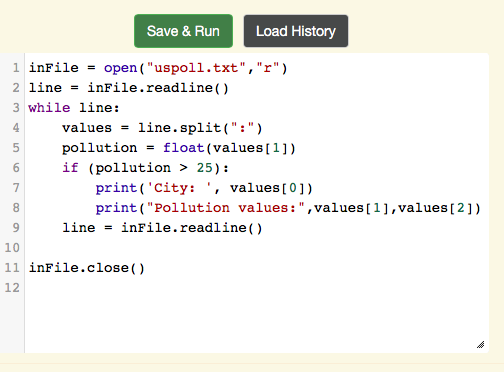This screenshot has height=372, width=504.
Task: Click the while keyword
Action: coord(49,108)
